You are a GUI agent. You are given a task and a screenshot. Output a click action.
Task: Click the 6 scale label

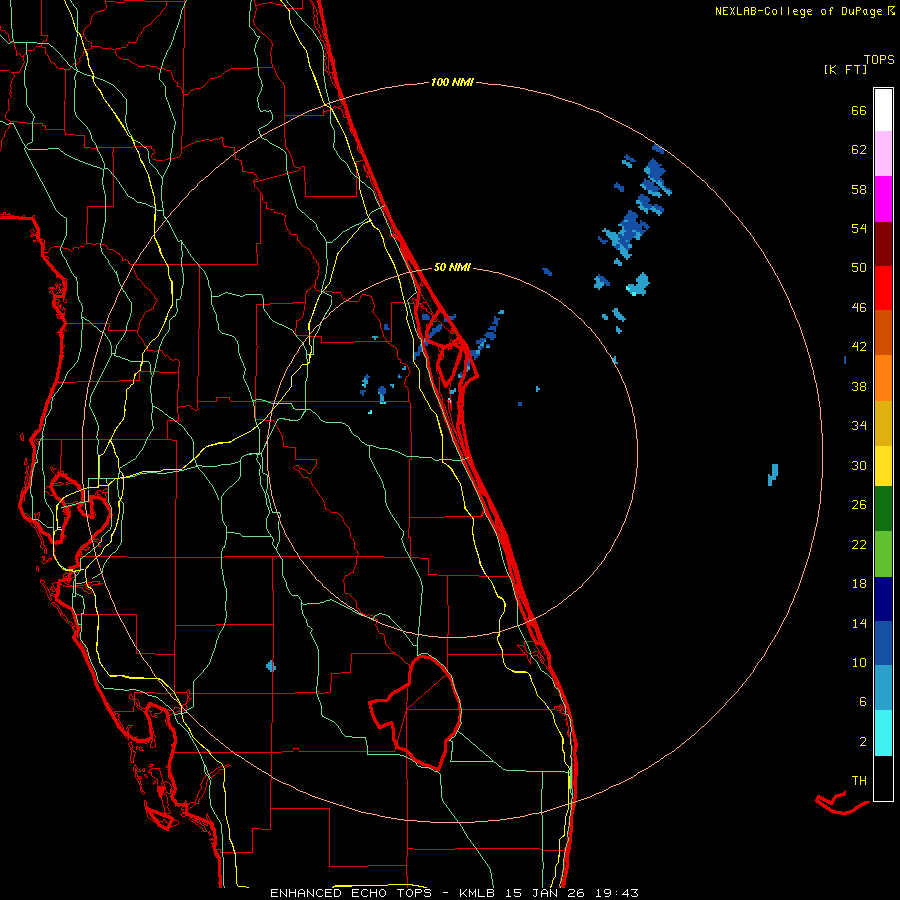(x=863, y=701)
